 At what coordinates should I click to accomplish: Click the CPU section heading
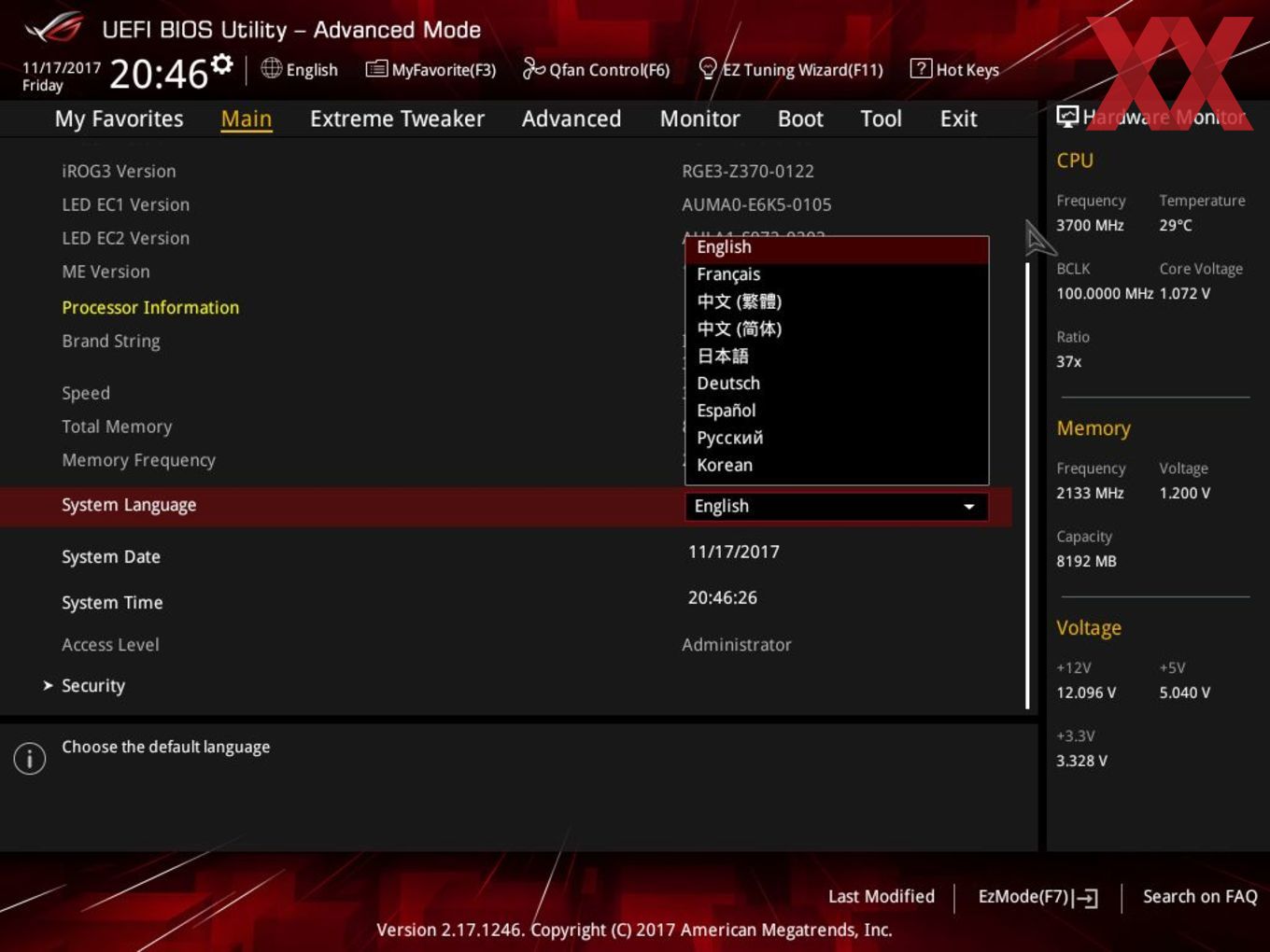(1075, 161)
